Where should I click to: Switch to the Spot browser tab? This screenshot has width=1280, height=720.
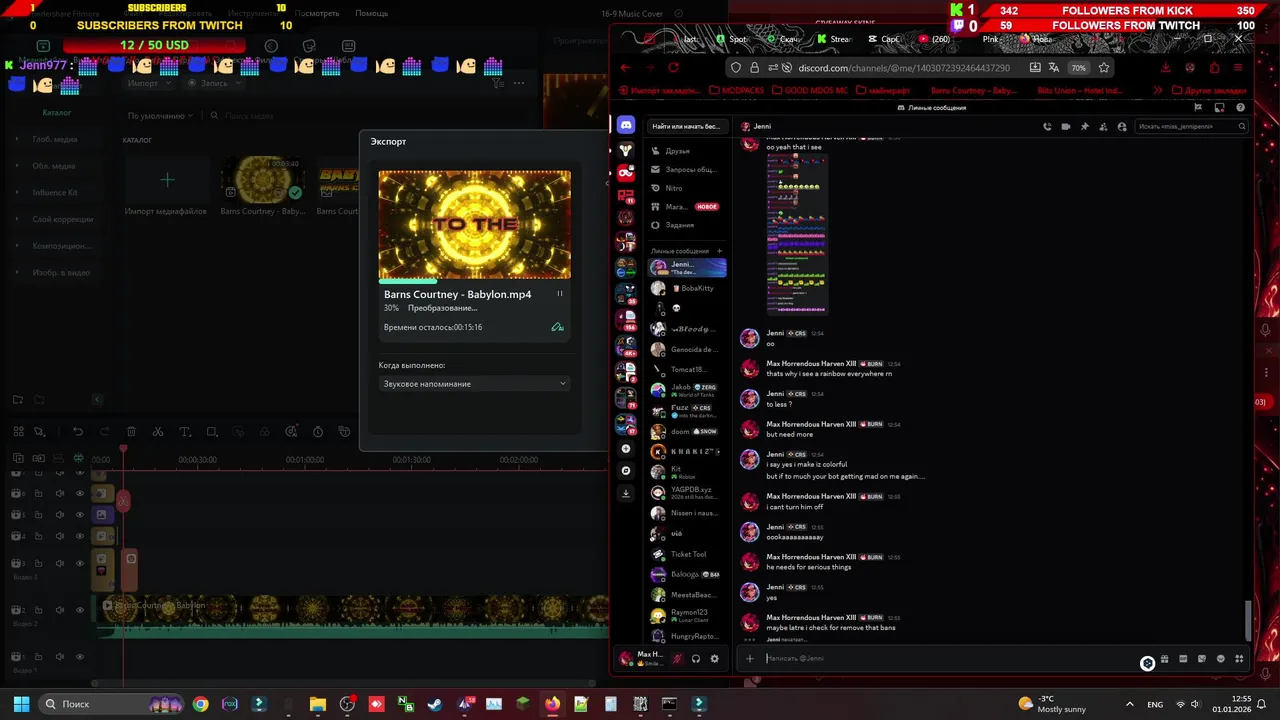732,39
